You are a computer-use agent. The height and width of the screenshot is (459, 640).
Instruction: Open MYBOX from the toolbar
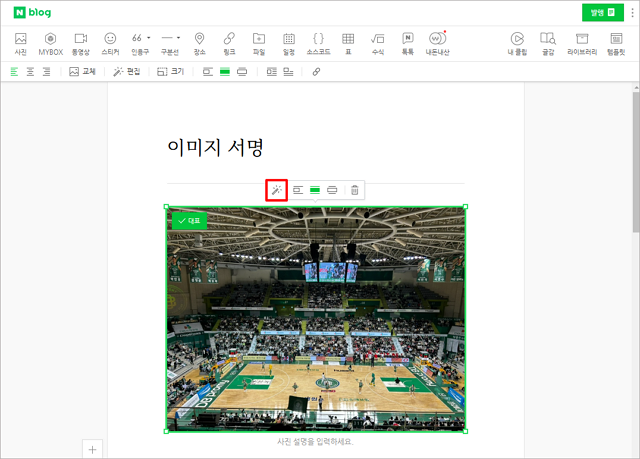[50, 42]
